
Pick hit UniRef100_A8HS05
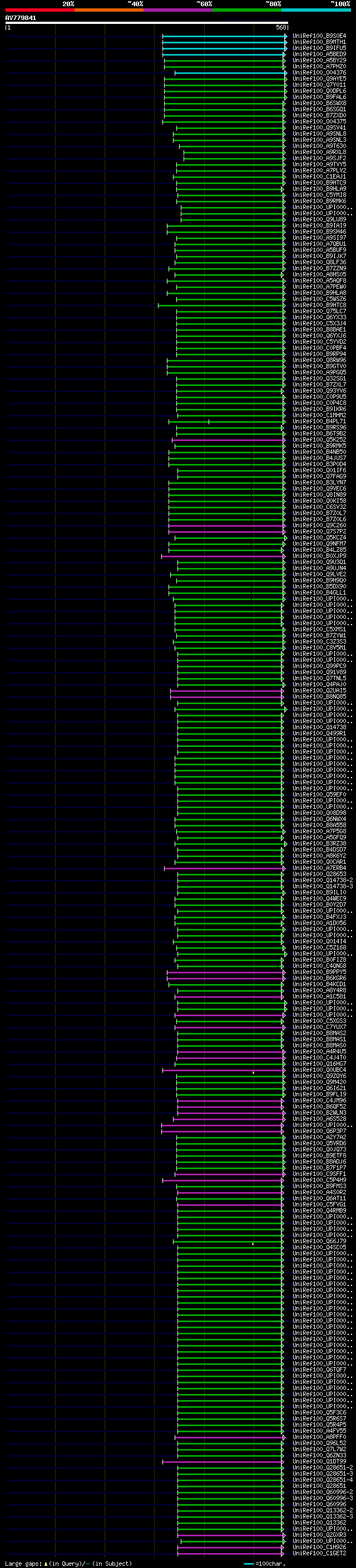[x=319, y=275]
